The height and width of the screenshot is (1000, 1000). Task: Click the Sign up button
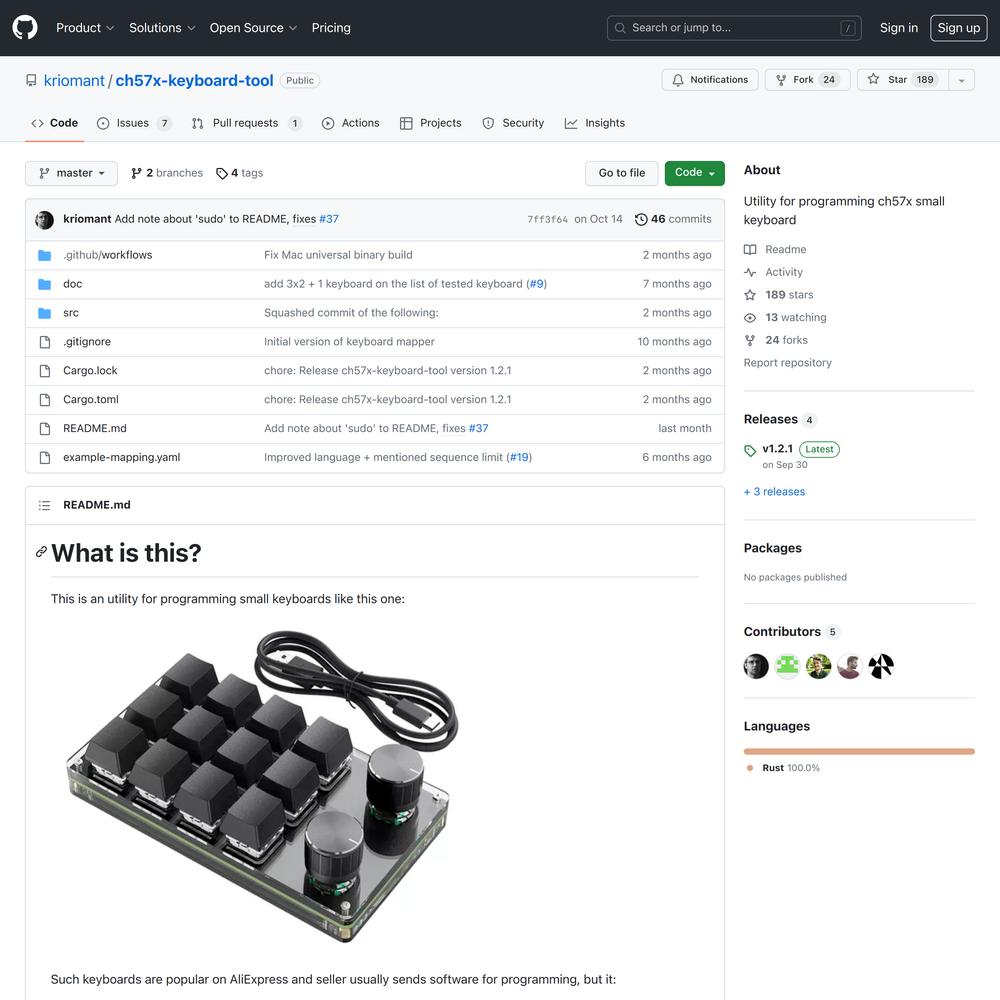[959, 28]
